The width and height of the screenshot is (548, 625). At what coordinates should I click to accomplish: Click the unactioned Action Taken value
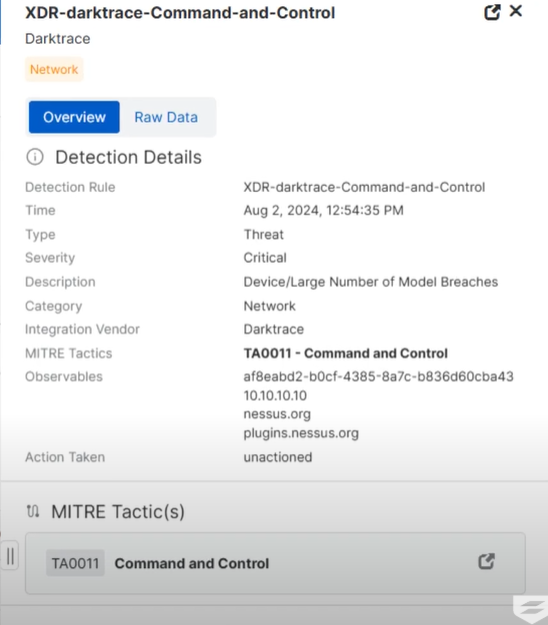(278, 457)
